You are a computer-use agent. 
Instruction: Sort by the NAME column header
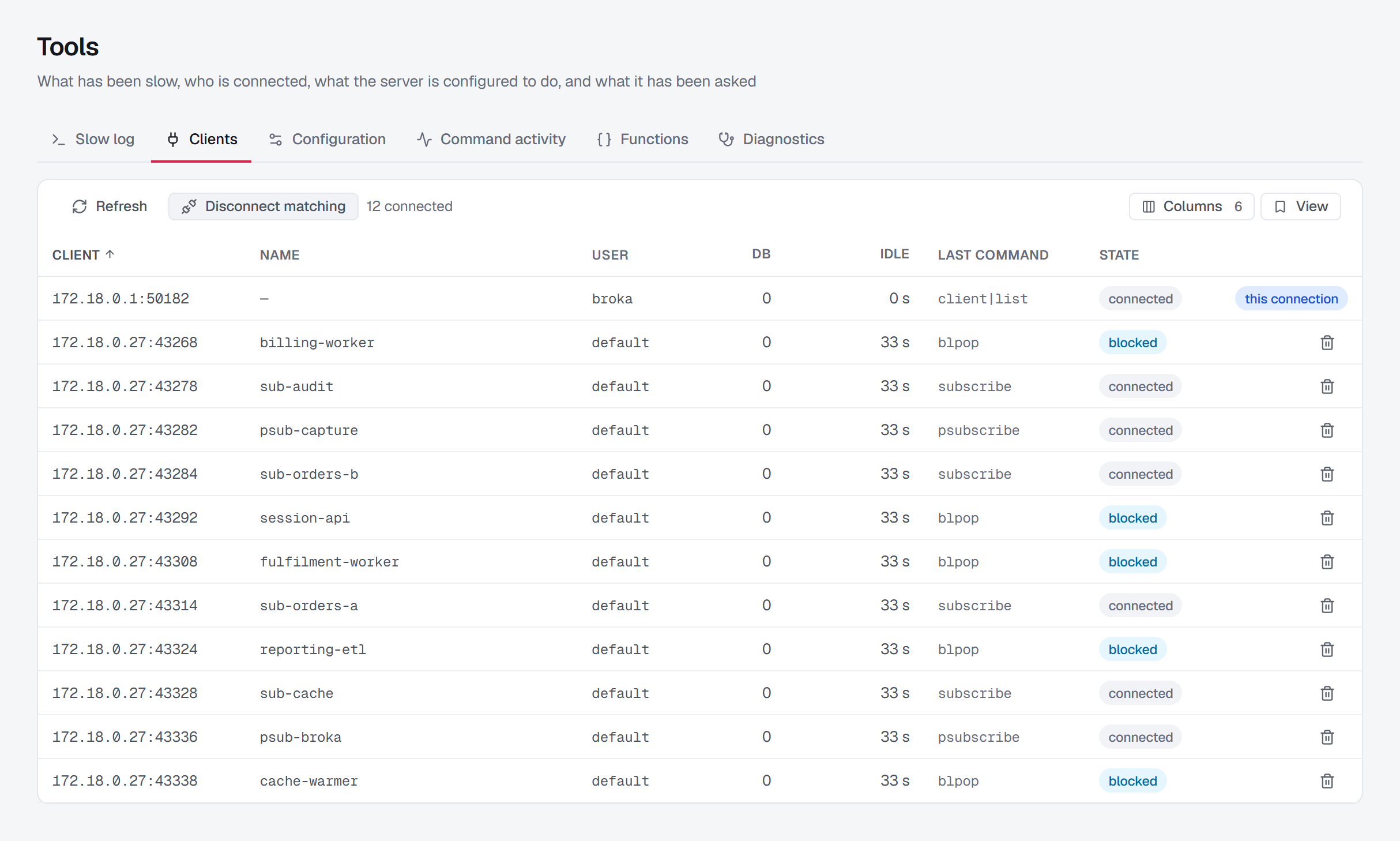point(280,255)
